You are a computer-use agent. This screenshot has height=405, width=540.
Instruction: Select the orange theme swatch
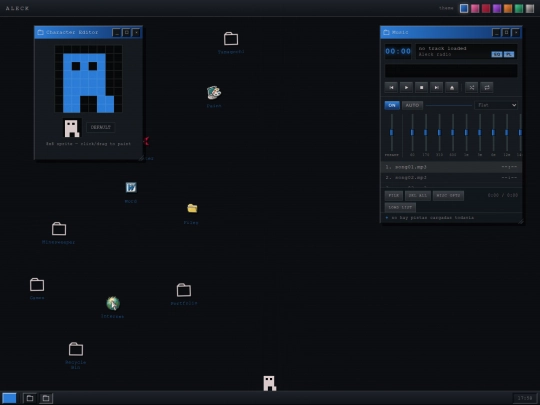coord(508,9)
